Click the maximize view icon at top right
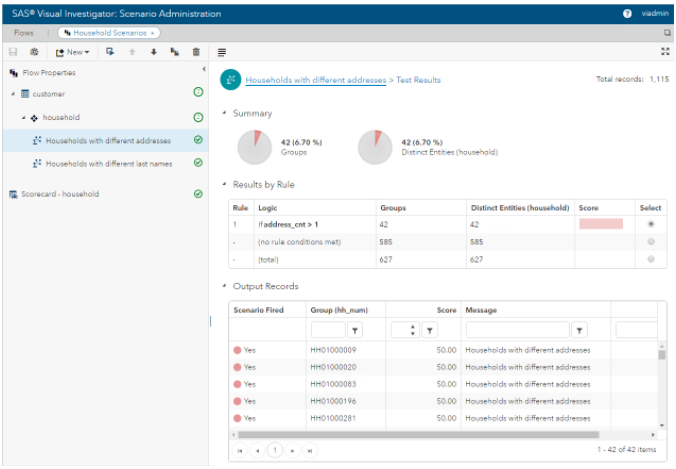 pos(665,52)
